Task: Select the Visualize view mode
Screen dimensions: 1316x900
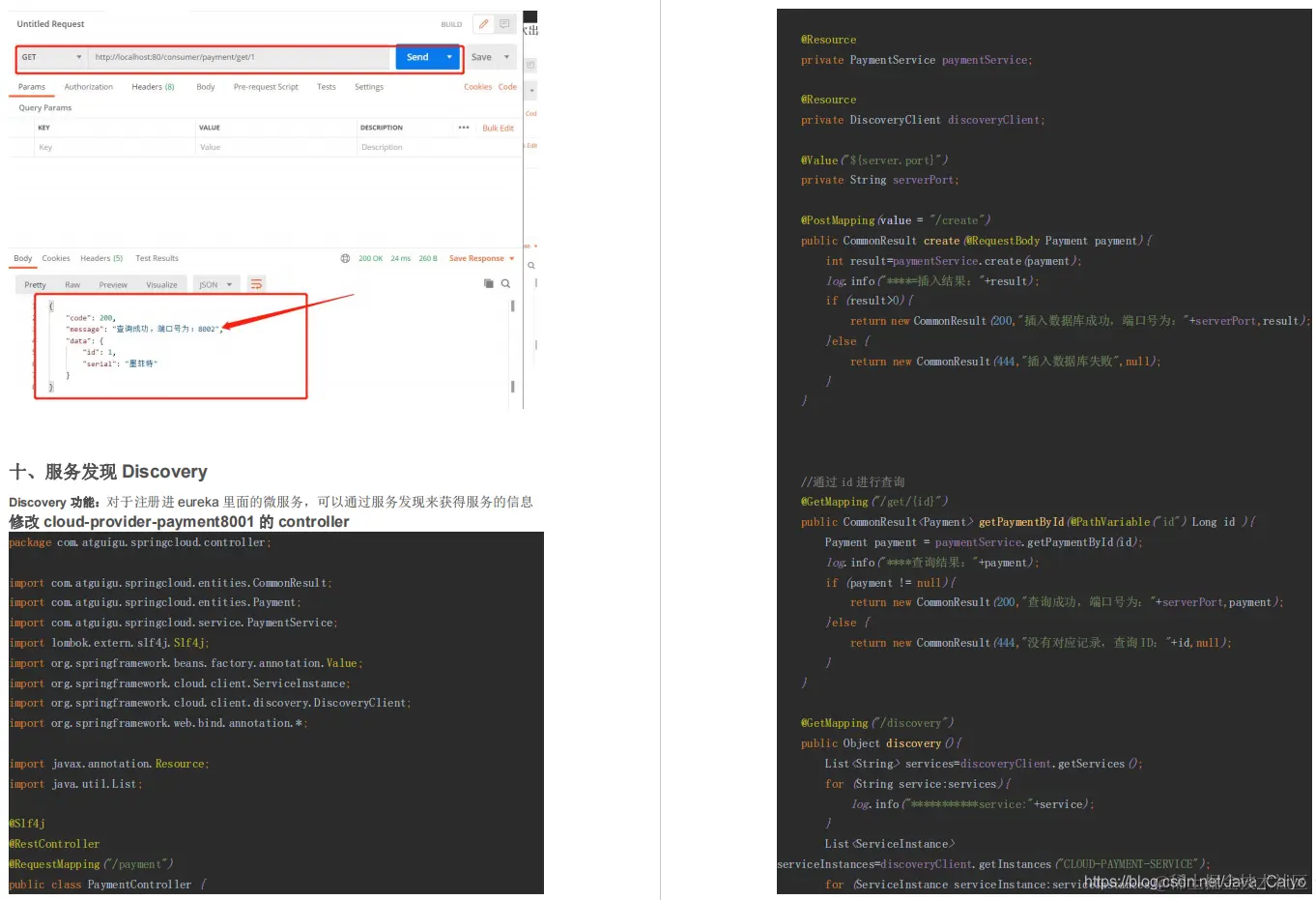Action: [x=161, y=284]
